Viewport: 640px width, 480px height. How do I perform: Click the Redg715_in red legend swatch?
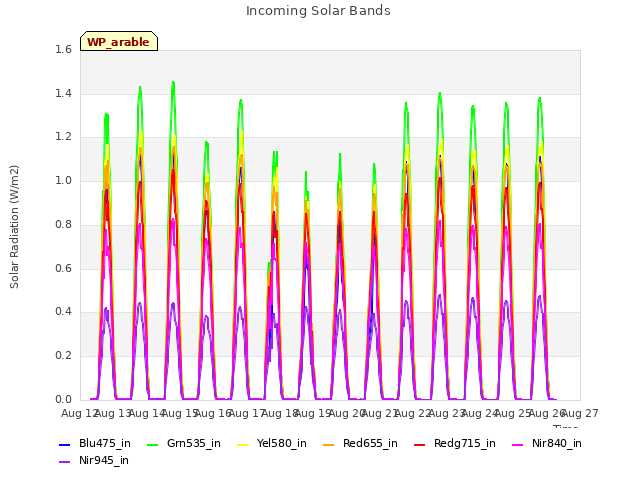pyautogui.click(x=420, y=444)
